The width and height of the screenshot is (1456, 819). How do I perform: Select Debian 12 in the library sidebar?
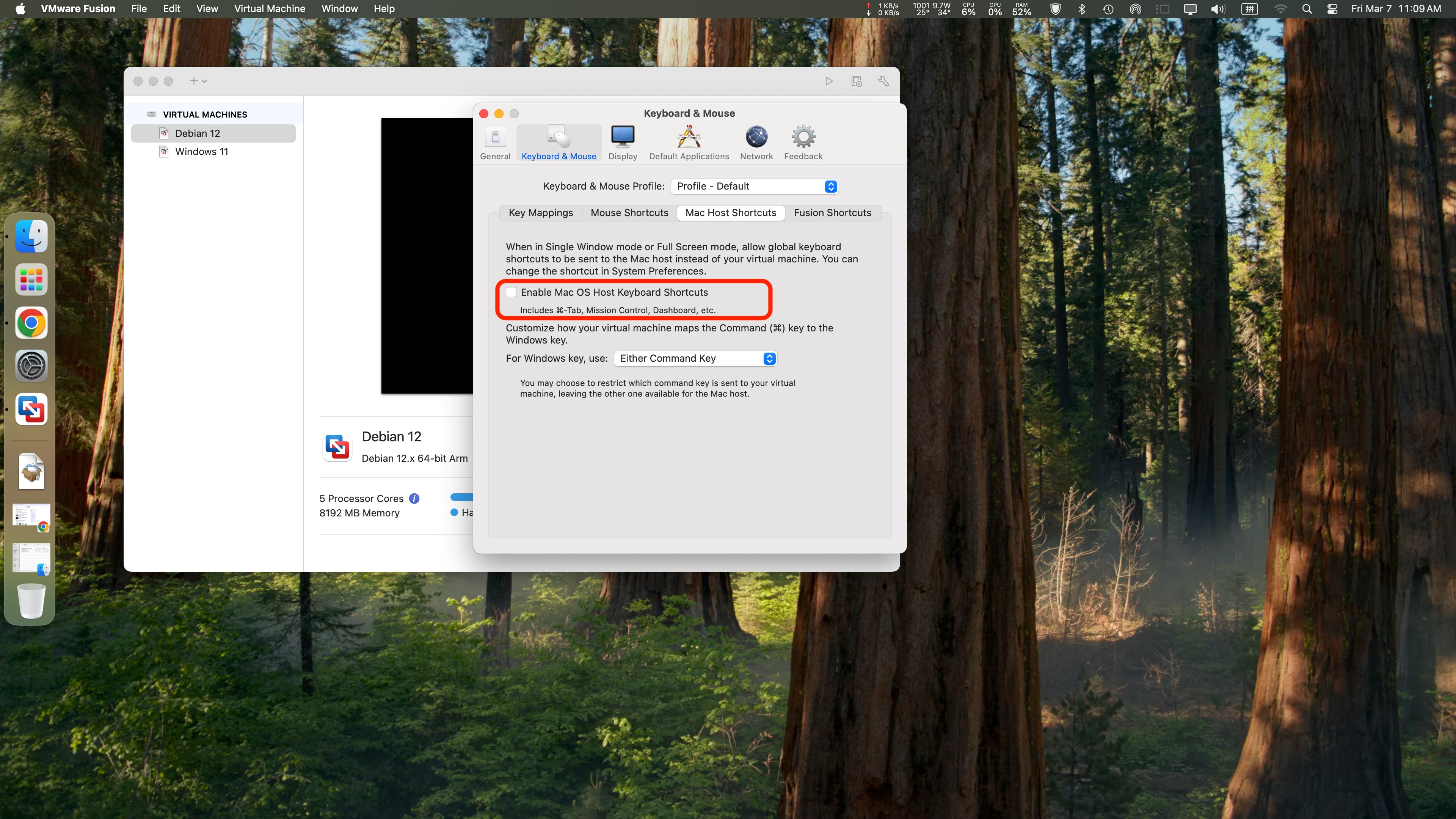click(213, 133)
